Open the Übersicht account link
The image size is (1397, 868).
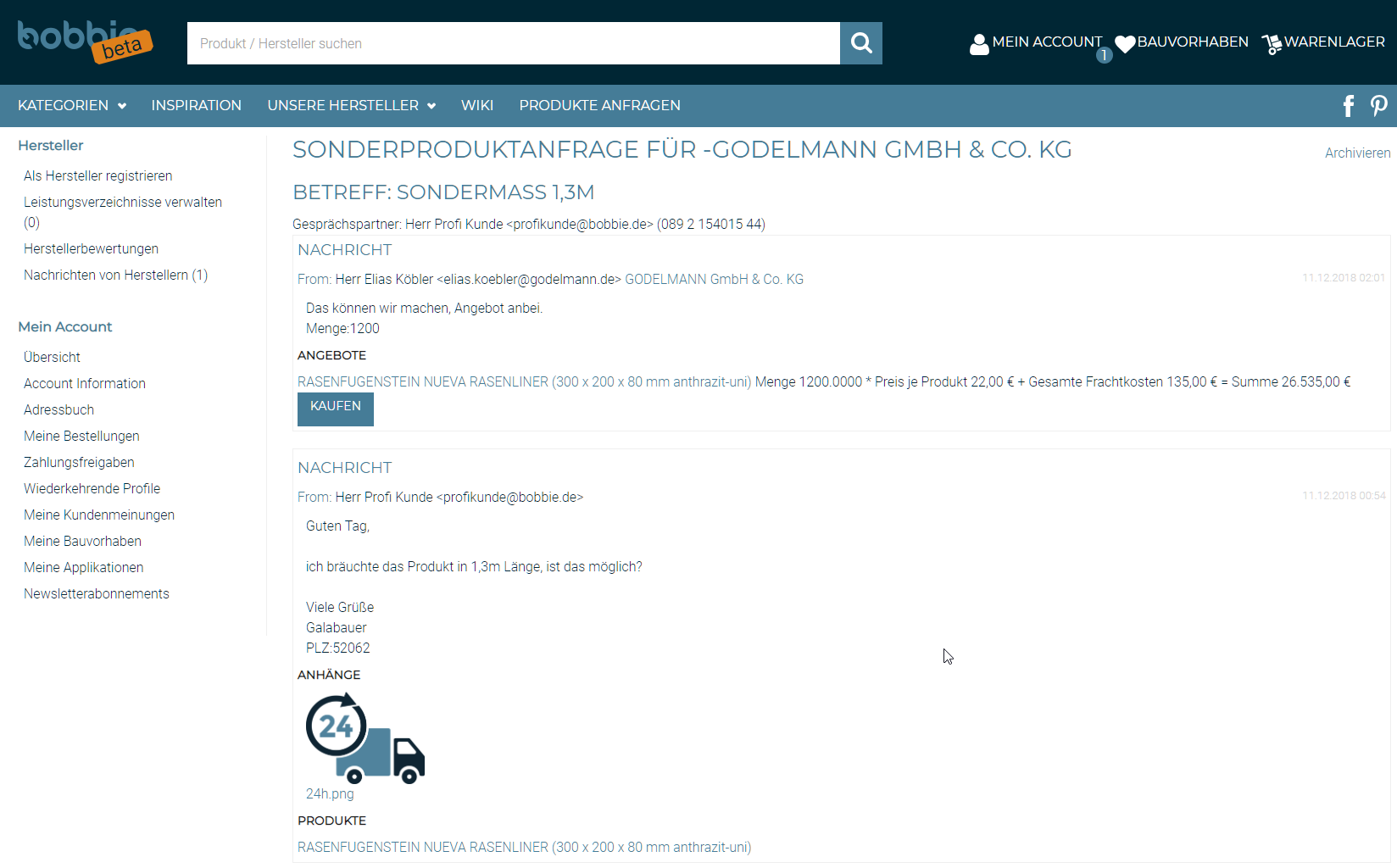[x=53, y=357]
